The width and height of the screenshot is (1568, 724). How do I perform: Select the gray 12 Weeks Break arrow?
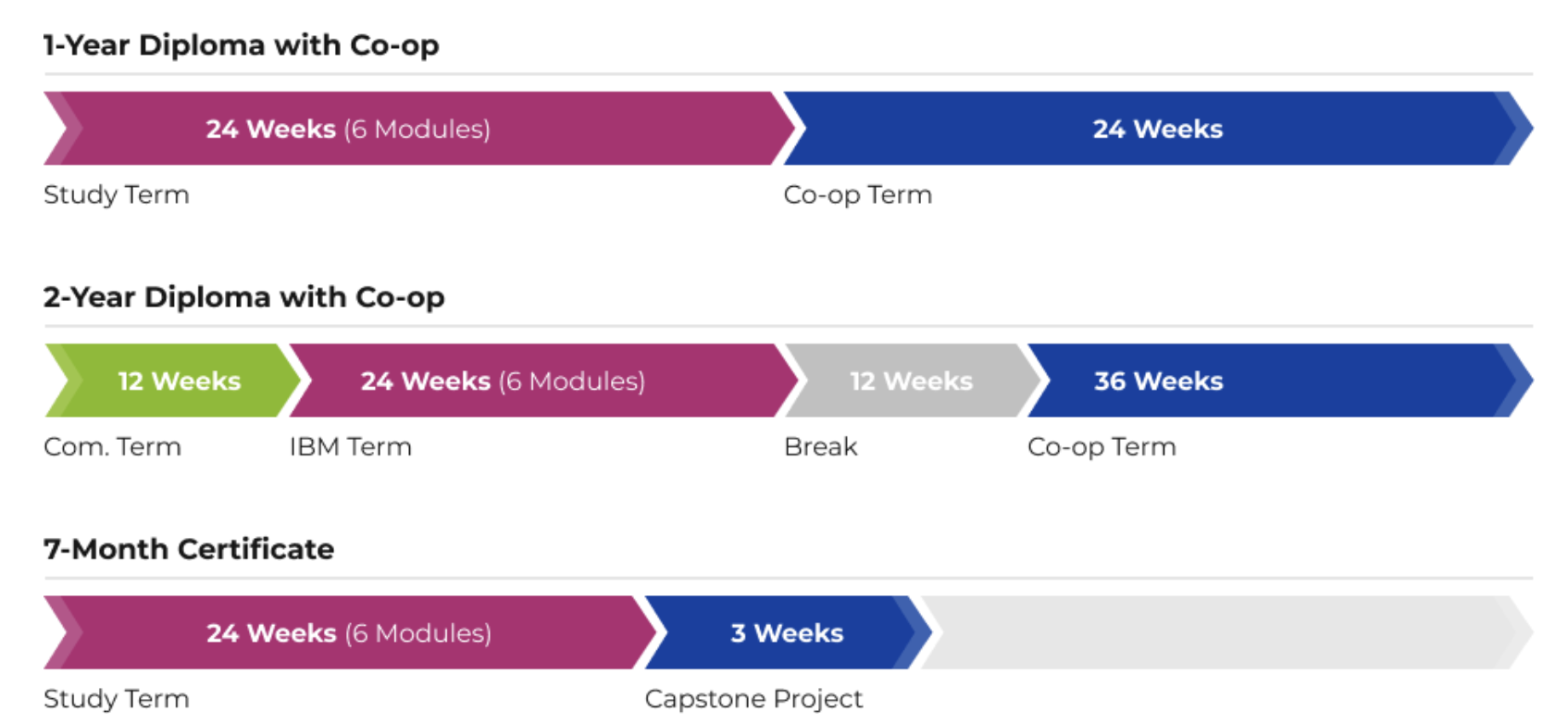pyautogui.click(x=914, y=381)
